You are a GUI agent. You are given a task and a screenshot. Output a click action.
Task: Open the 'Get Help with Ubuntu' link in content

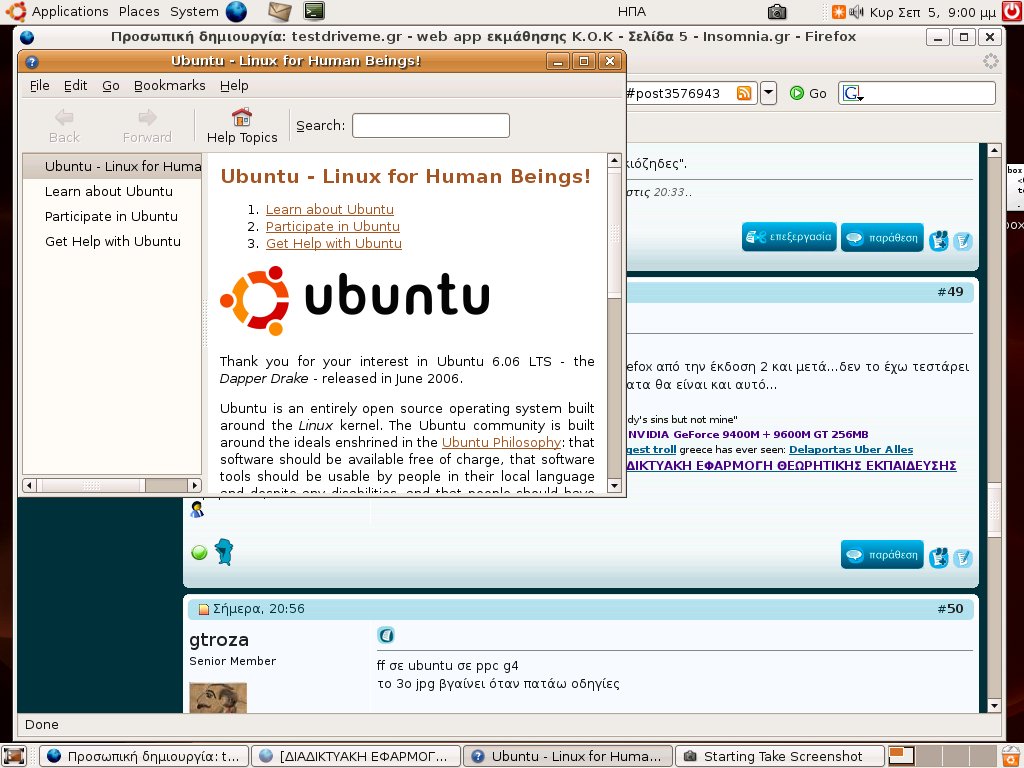[x=334, y=244]
